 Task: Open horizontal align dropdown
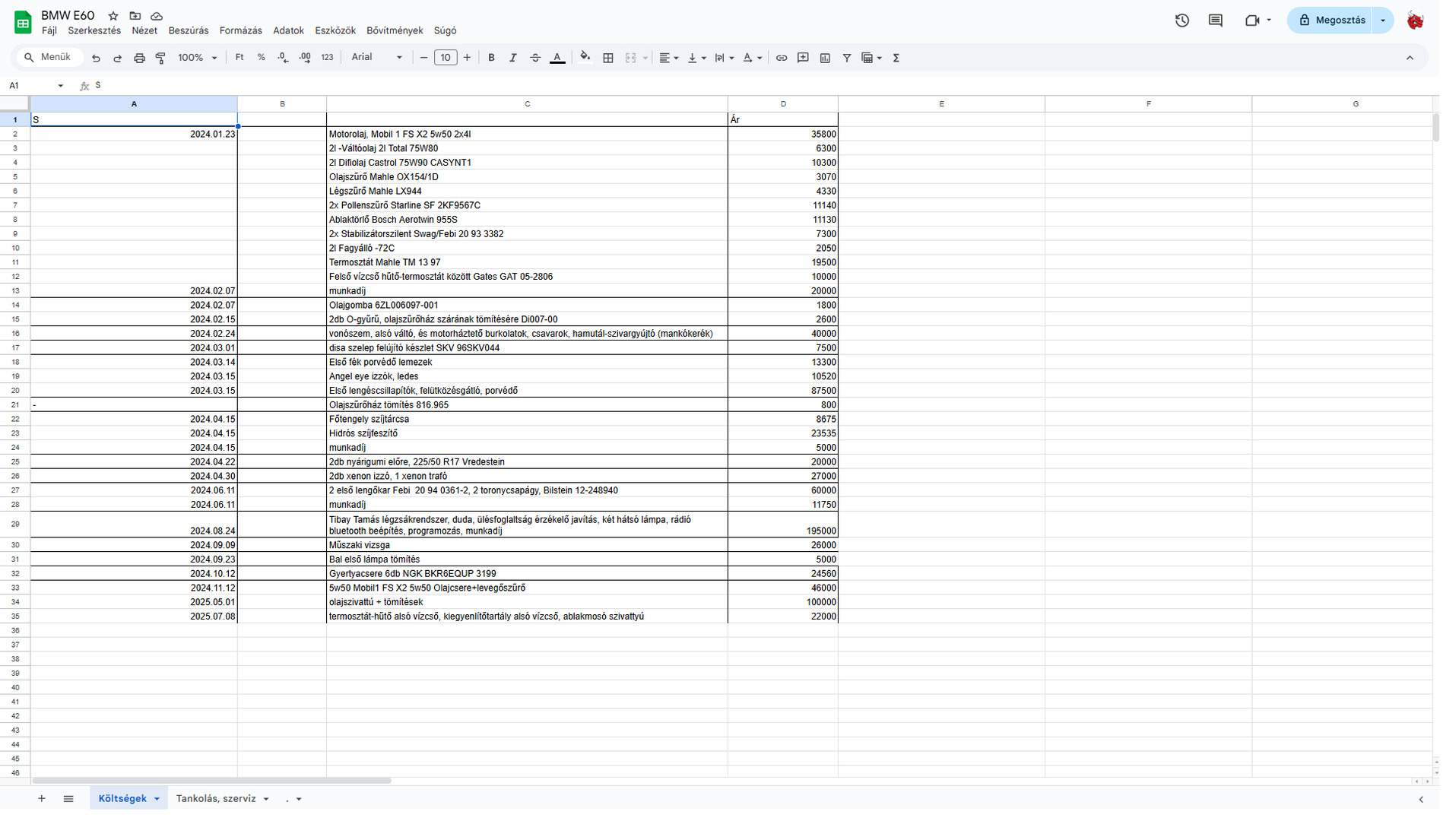coord(668,58)
